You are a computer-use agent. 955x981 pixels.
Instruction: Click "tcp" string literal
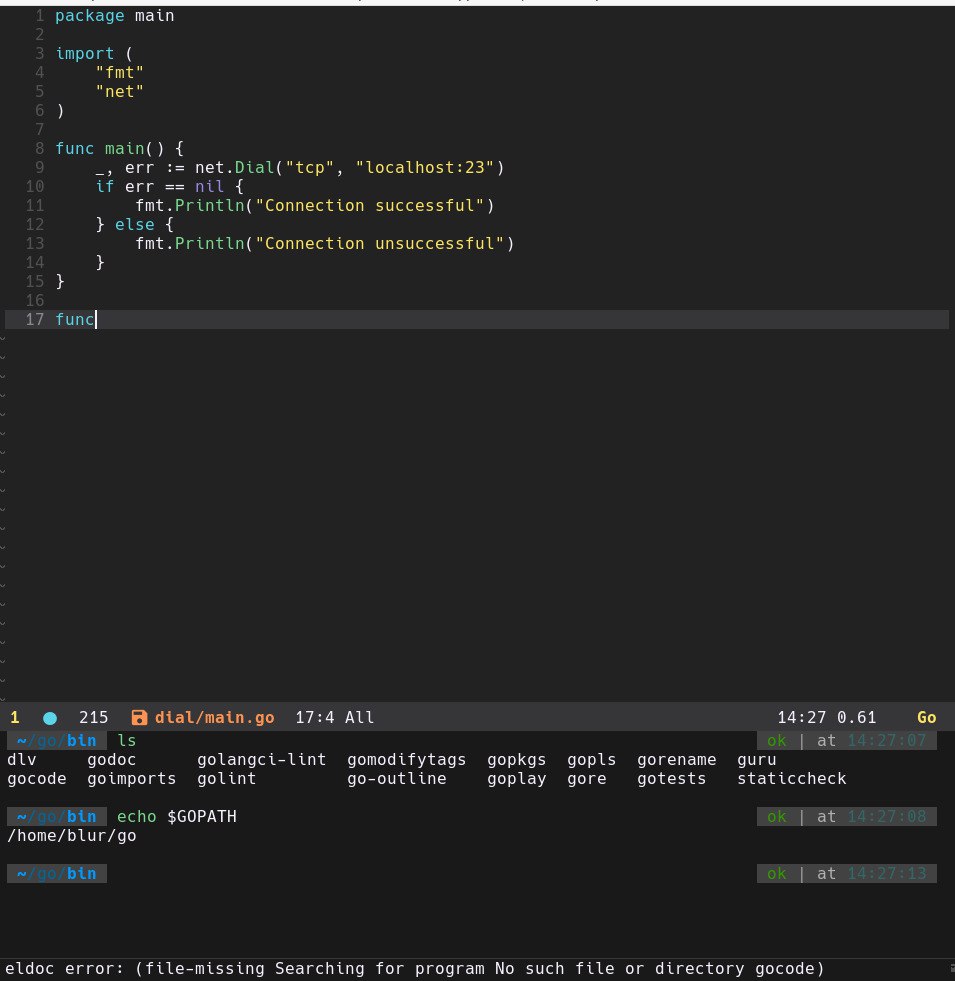[x=310, y=168]
